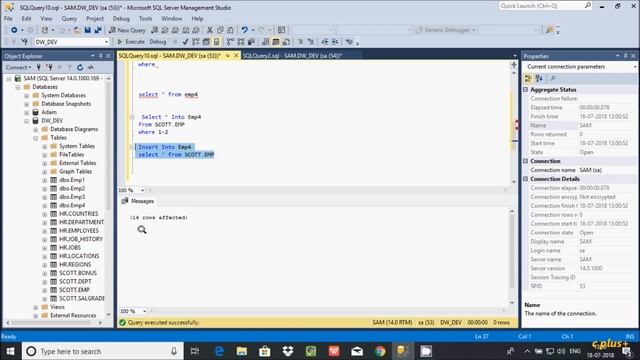Click the Copy icon in toolbar
The height and width of the screenshot is (360, 640).
click(x=220, y=30)
